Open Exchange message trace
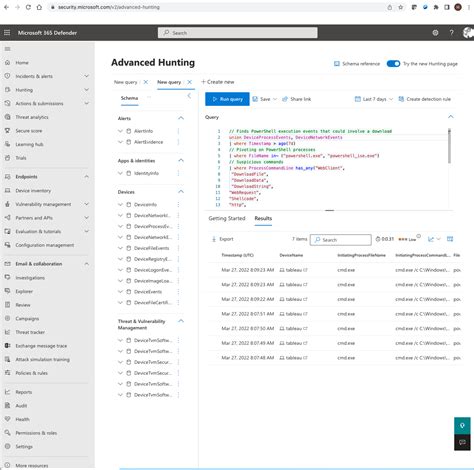The height and width of the screenshot is (470, 474). [41, 346]
